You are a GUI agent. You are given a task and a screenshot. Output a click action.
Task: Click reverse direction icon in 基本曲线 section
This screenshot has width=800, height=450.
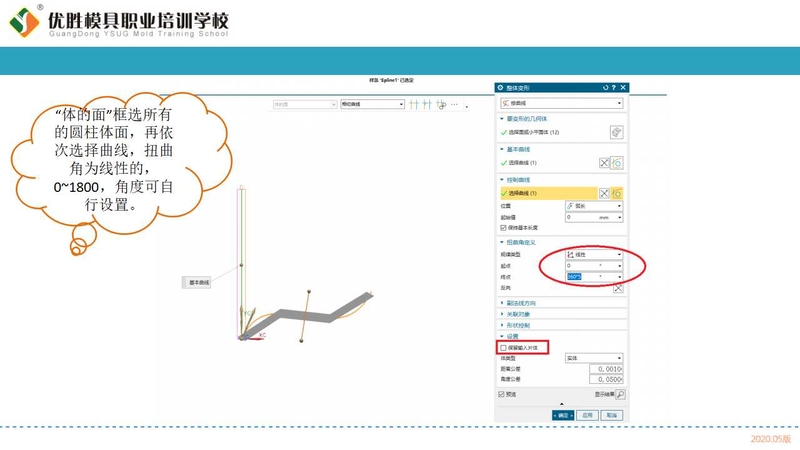(604, 163)
